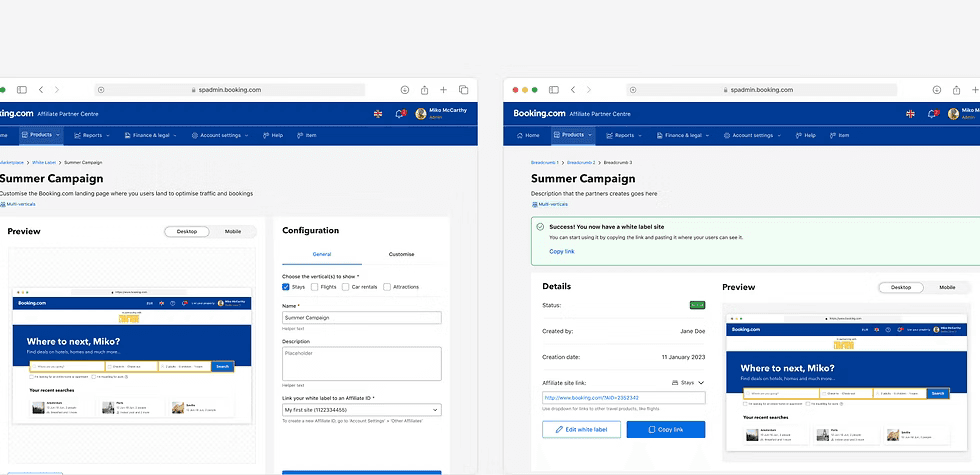Expand Finance & legal in Details window
The width and height of the screenshot is (980, 475).
click(x=682, y=135)
